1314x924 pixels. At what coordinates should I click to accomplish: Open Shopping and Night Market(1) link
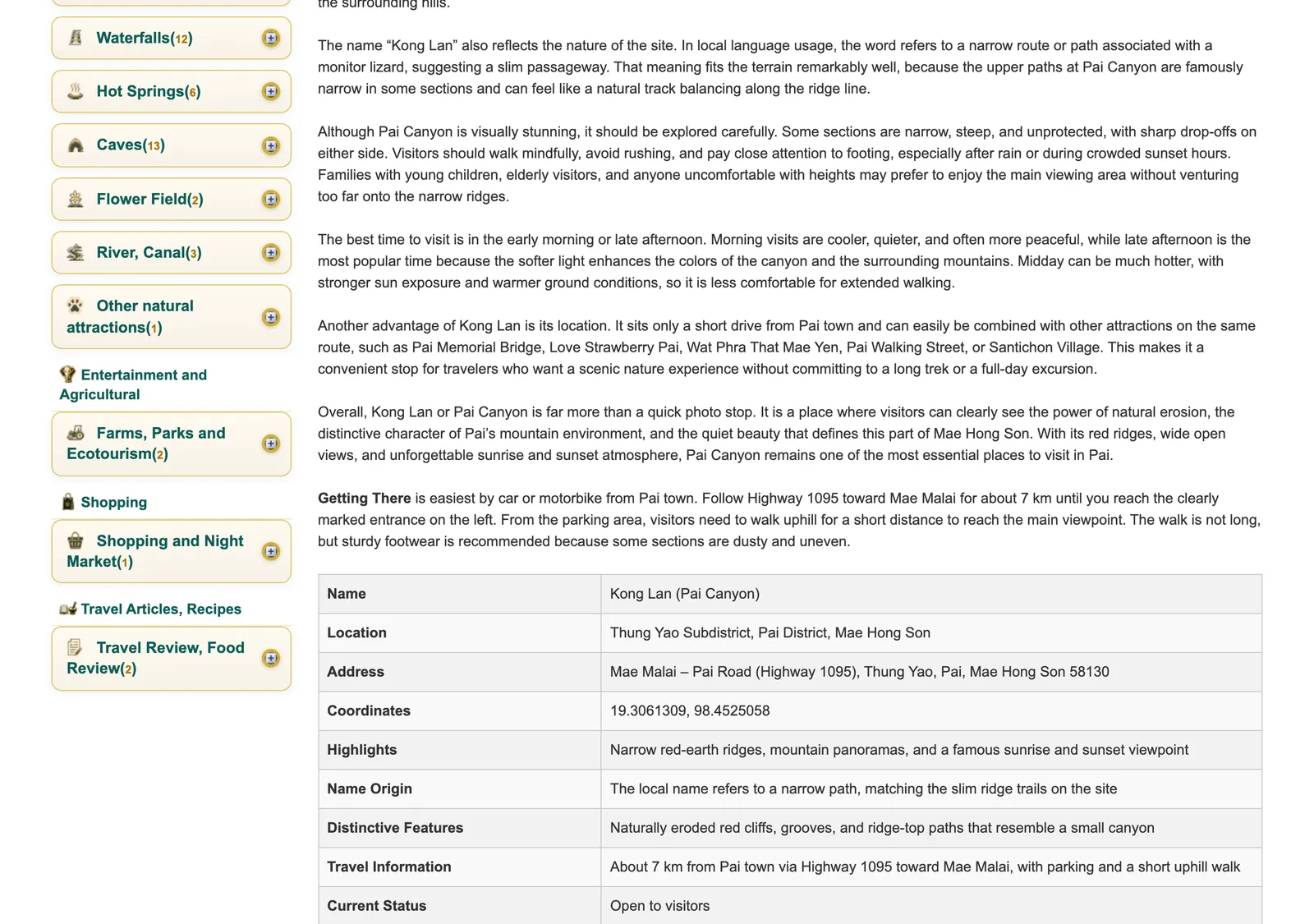pyautogui.click(x=155, y=551)
